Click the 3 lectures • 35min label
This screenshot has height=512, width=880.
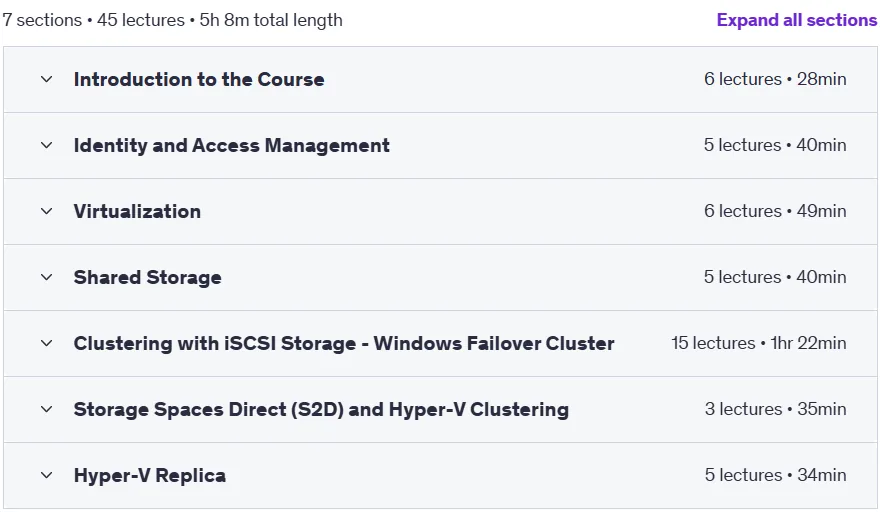pos(776,409)
